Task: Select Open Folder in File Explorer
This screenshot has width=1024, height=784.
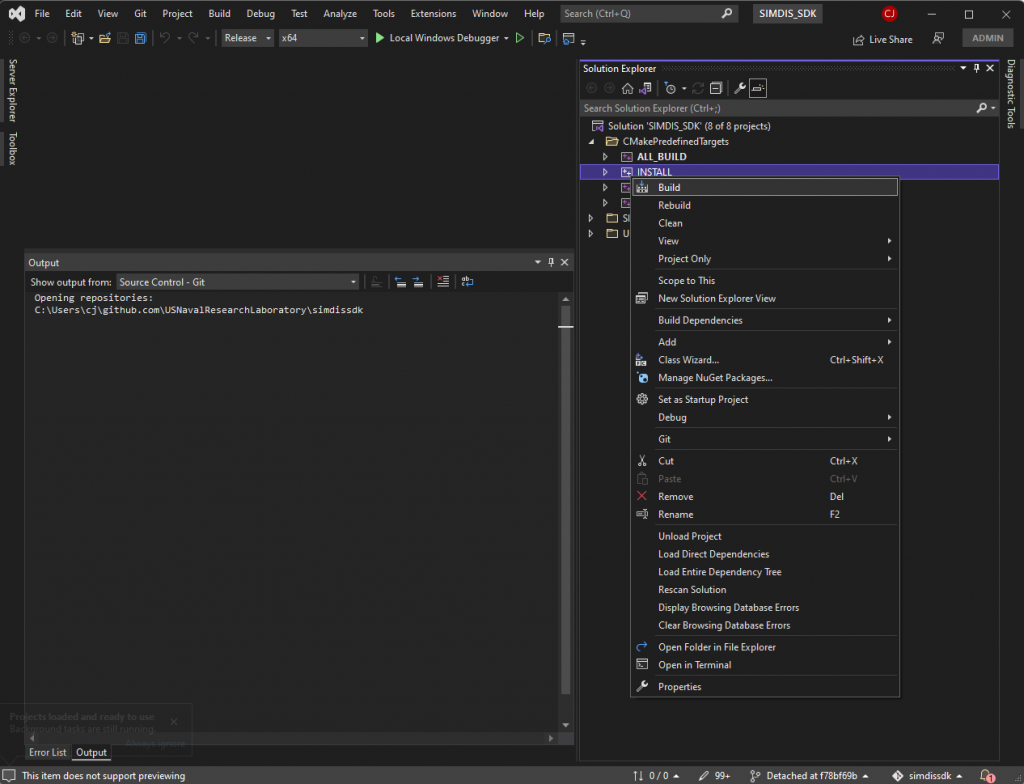Action: (x=765, y=647)
